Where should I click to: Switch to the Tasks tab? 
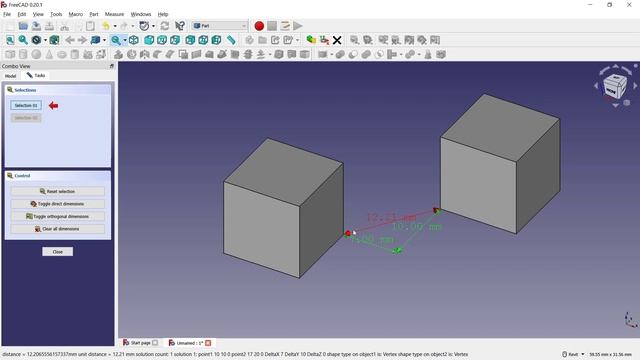(36, 75)
